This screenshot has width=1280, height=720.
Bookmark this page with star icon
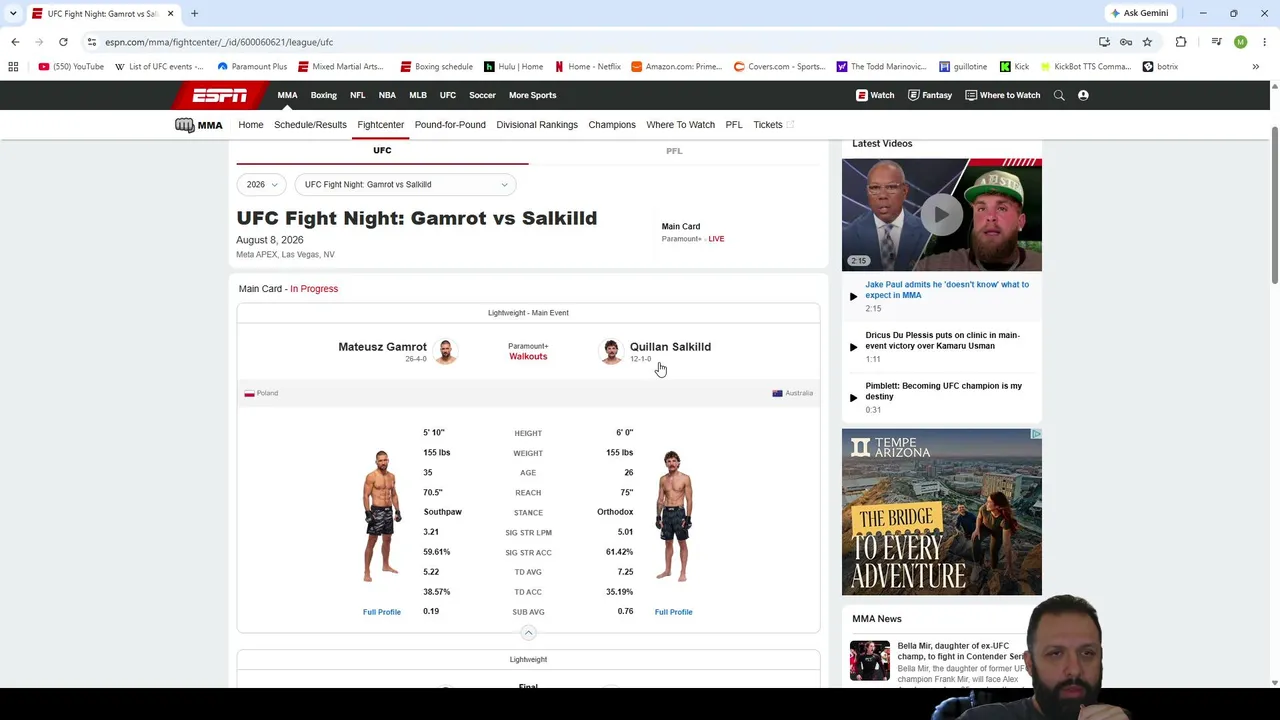point(1147,42)
